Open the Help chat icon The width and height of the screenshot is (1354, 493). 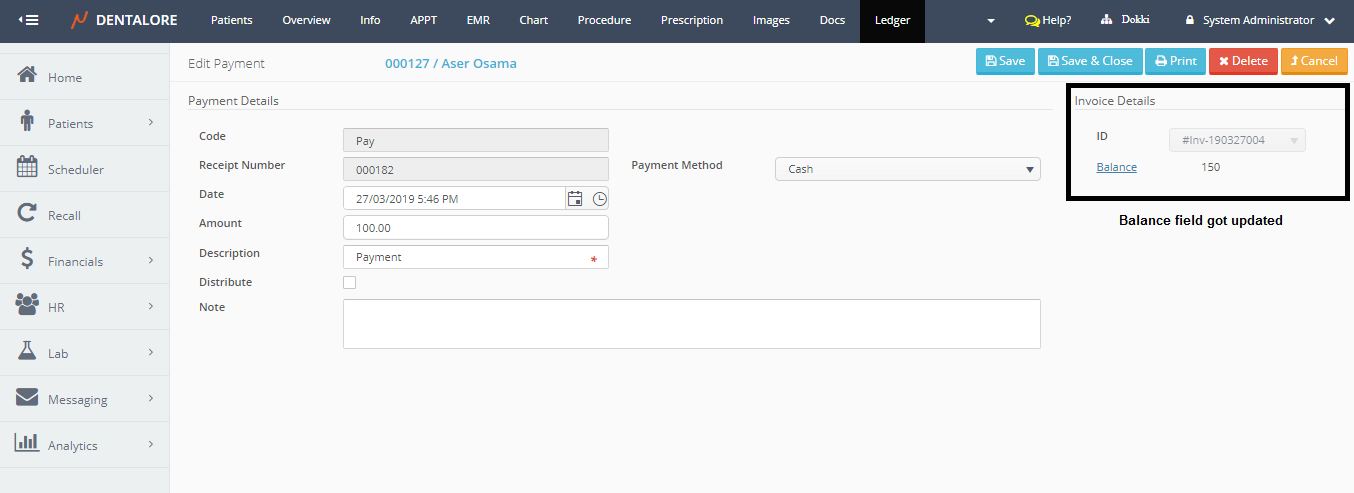[x=1032, y=20]
